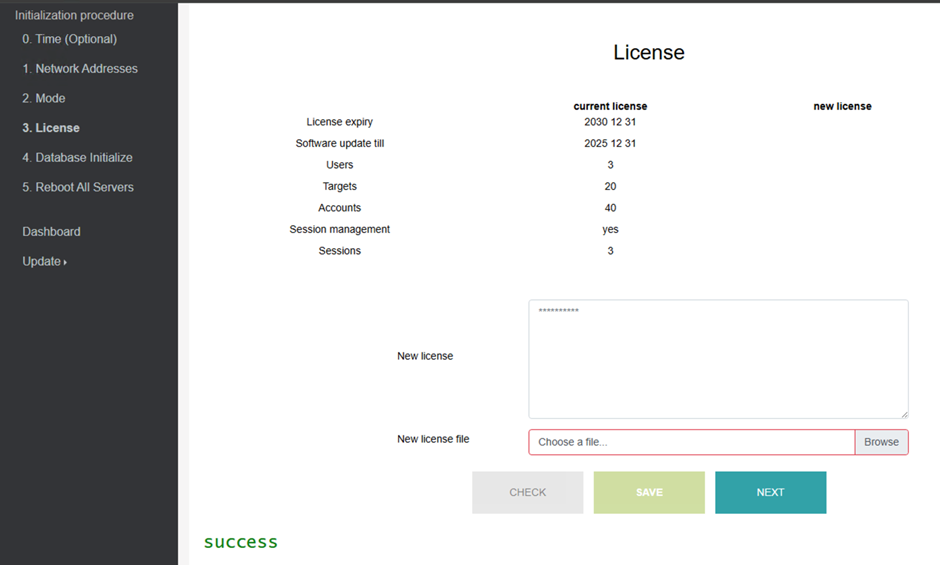This screenshot has width=940, height=565.
Task: Click the License expiry value 2030 12 31
Action: 610,122
